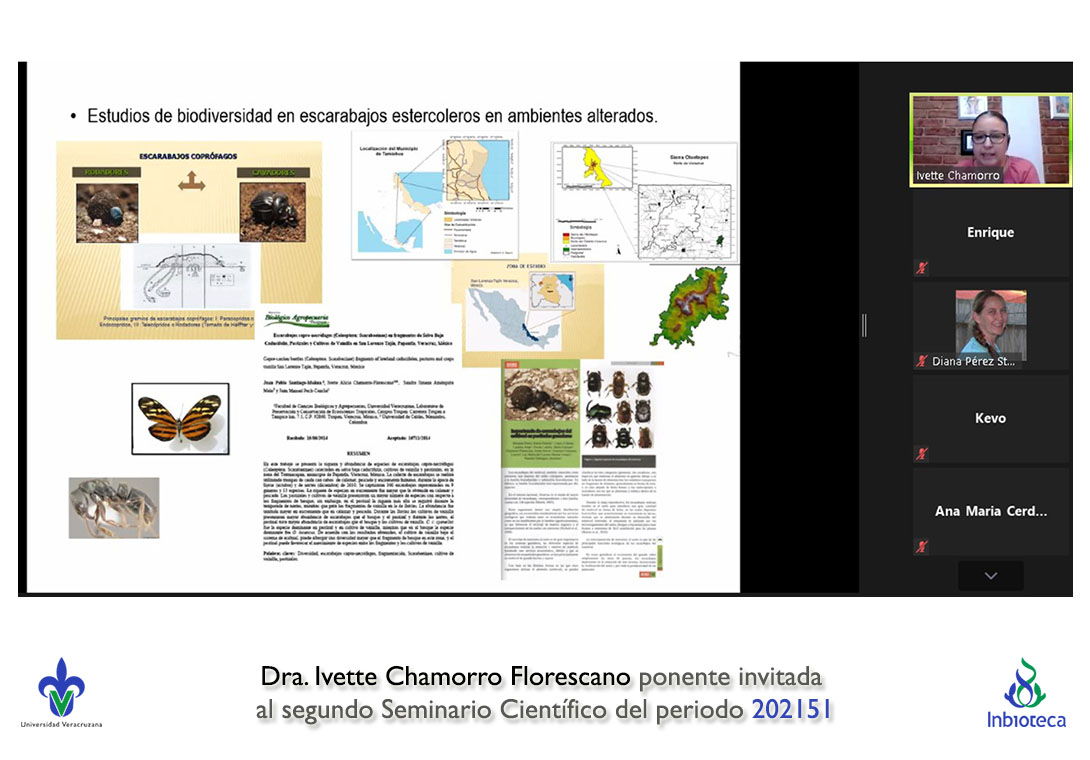Click Enrique's muted microphone icon
The height and width of the screenshot is (760, 1090).
[922, 268]
